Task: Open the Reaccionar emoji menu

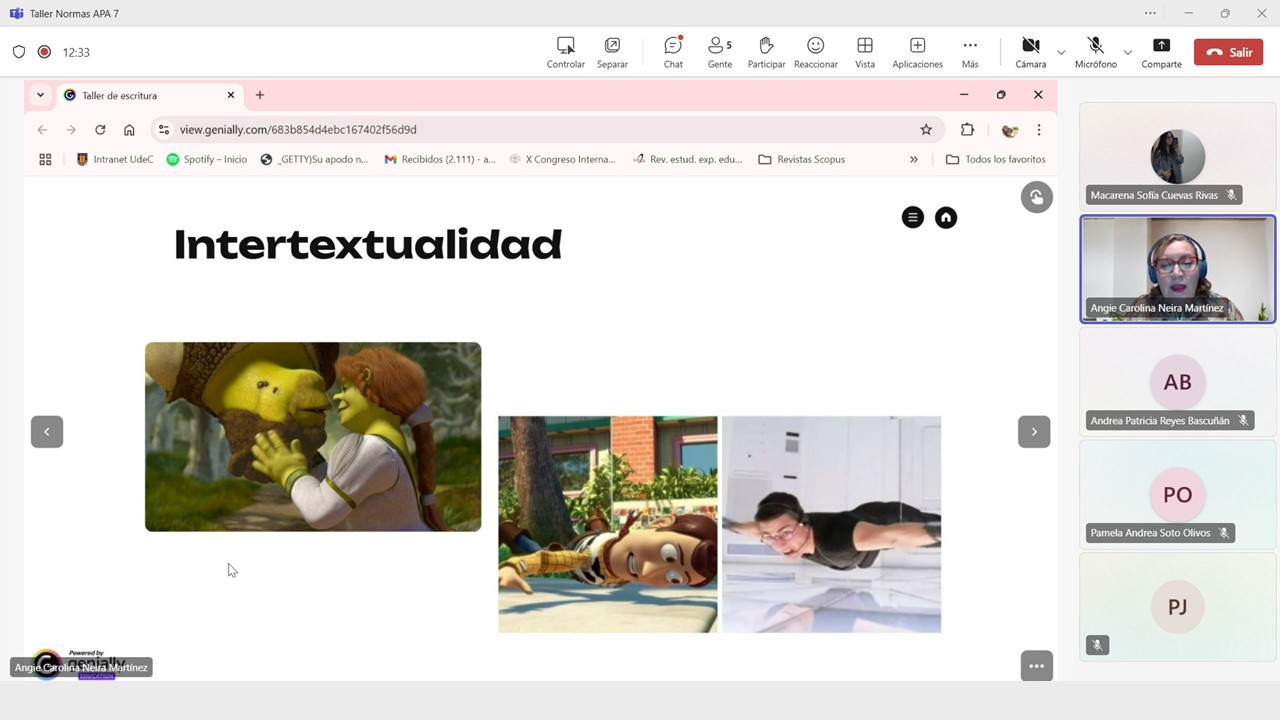Action: pyautogui.click(x=816, y=52)
